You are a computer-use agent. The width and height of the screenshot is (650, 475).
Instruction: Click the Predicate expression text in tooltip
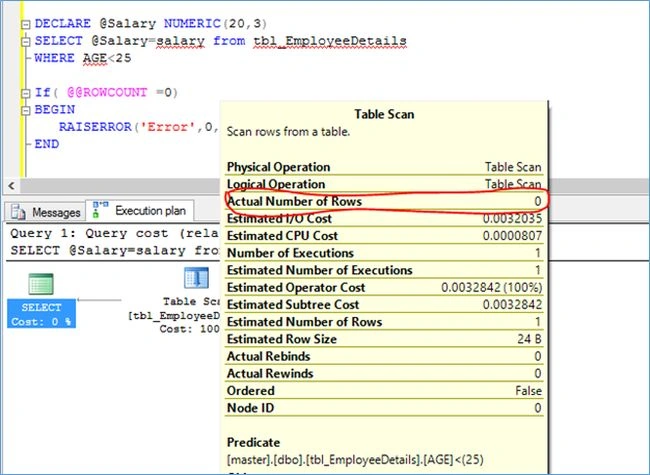pos(355,460)
